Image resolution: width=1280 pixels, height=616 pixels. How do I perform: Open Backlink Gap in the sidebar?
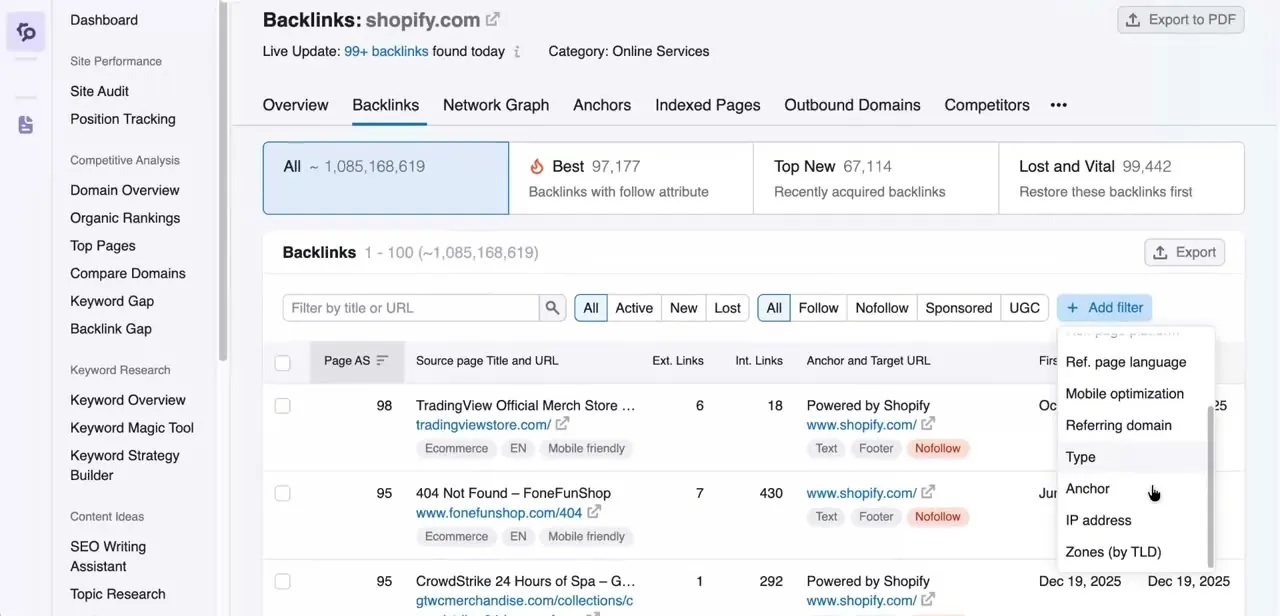(x=111, y=329)
